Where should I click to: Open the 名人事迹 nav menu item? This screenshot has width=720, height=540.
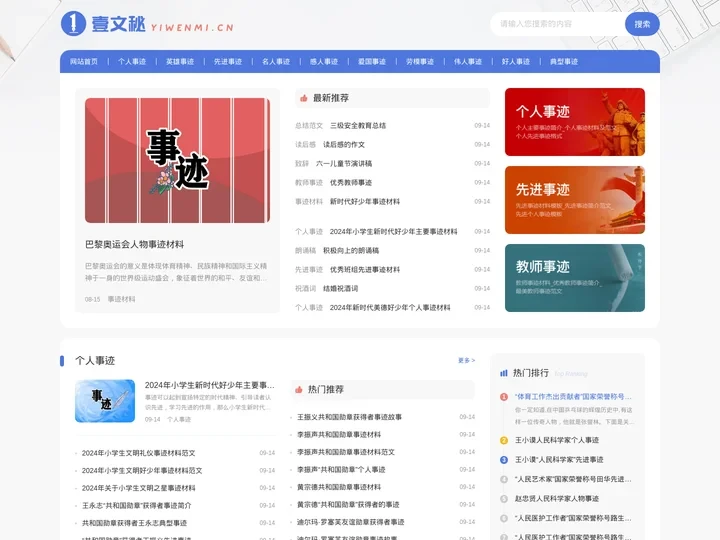point(276,62)
